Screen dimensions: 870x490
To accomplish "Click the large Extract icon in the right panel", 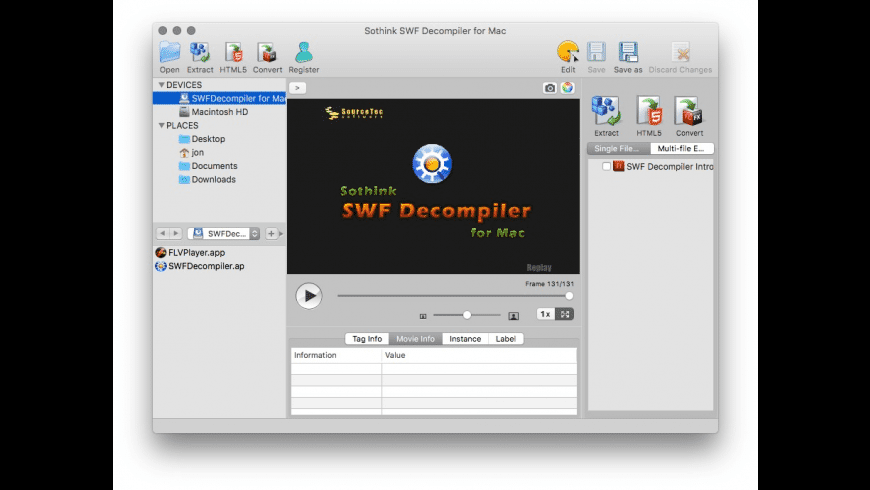I will coord(606,116).
